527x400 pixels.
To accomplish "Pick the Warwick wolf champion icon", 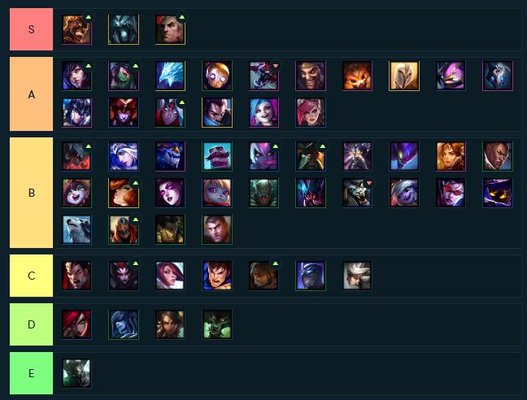I will click(357, 193).
